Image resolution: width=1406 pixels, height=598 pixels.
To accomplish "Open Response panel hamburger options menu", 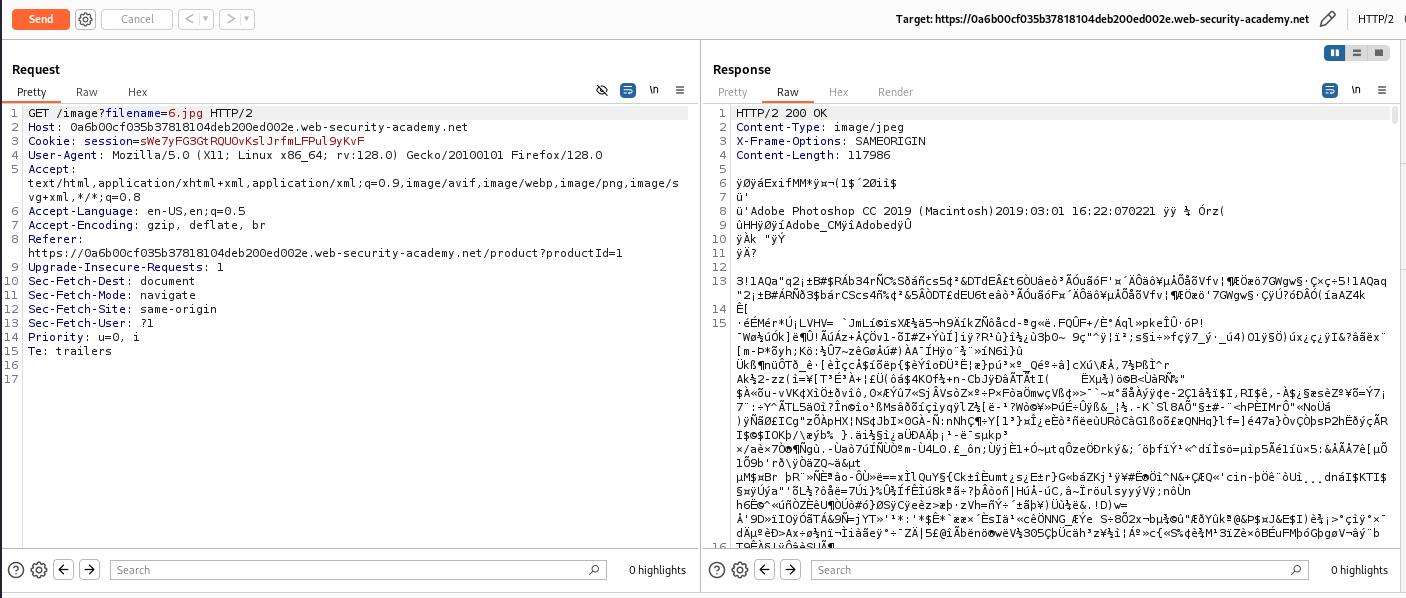I will click(1381, 90).
